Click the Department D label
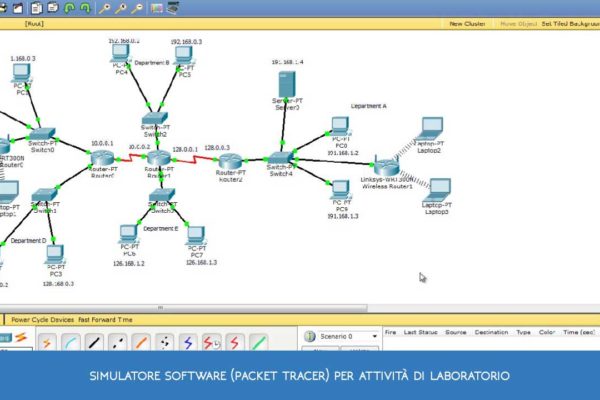This screenshot has width=600, height=400. click(x=28, y=240)
